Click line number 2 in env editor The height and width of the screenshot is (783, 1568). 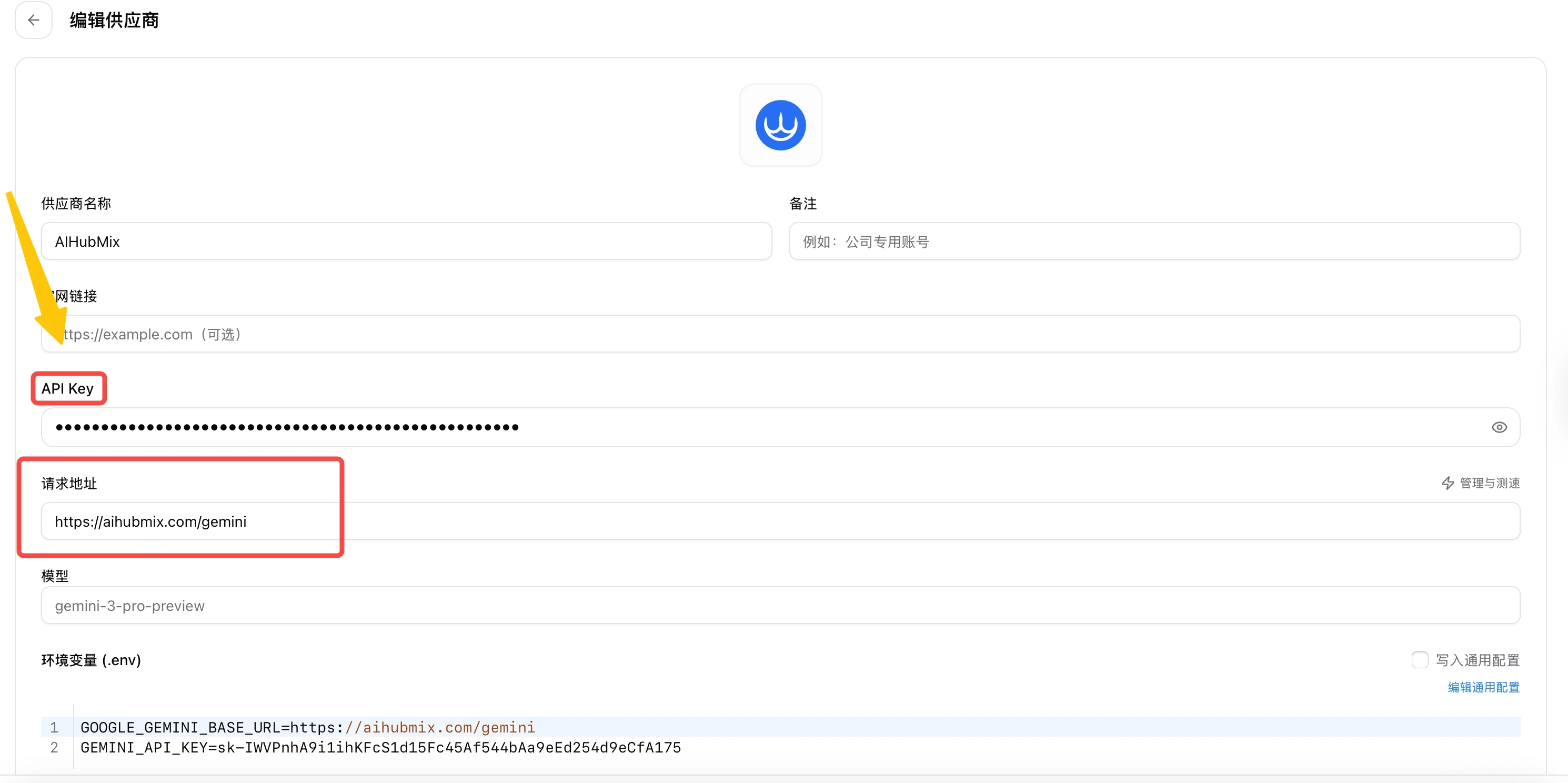54,747
